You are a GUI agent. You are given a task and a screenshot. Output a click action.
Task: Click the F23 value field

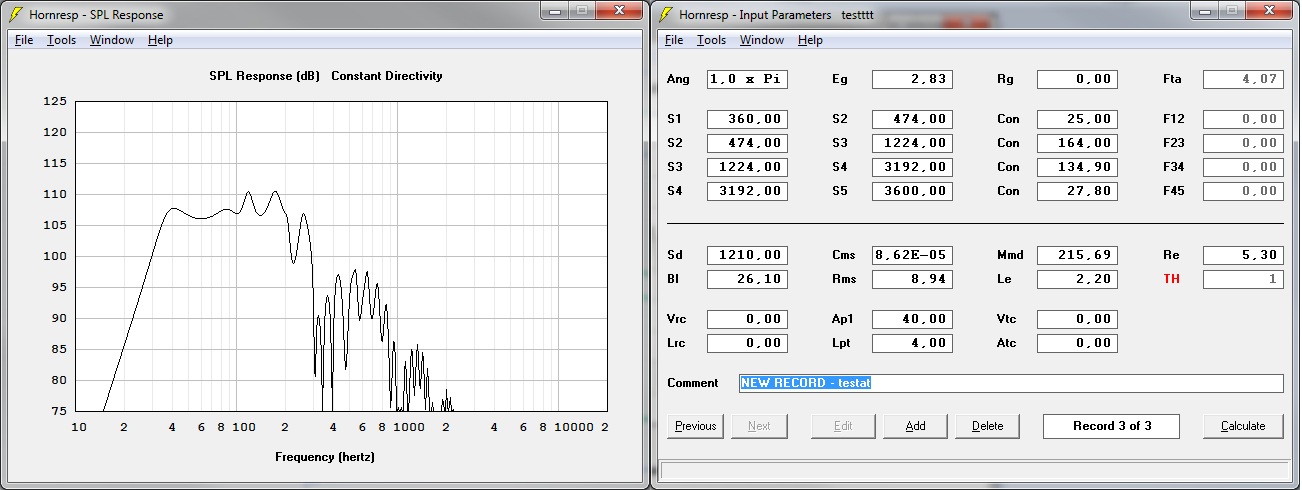tap(1243, 143)
